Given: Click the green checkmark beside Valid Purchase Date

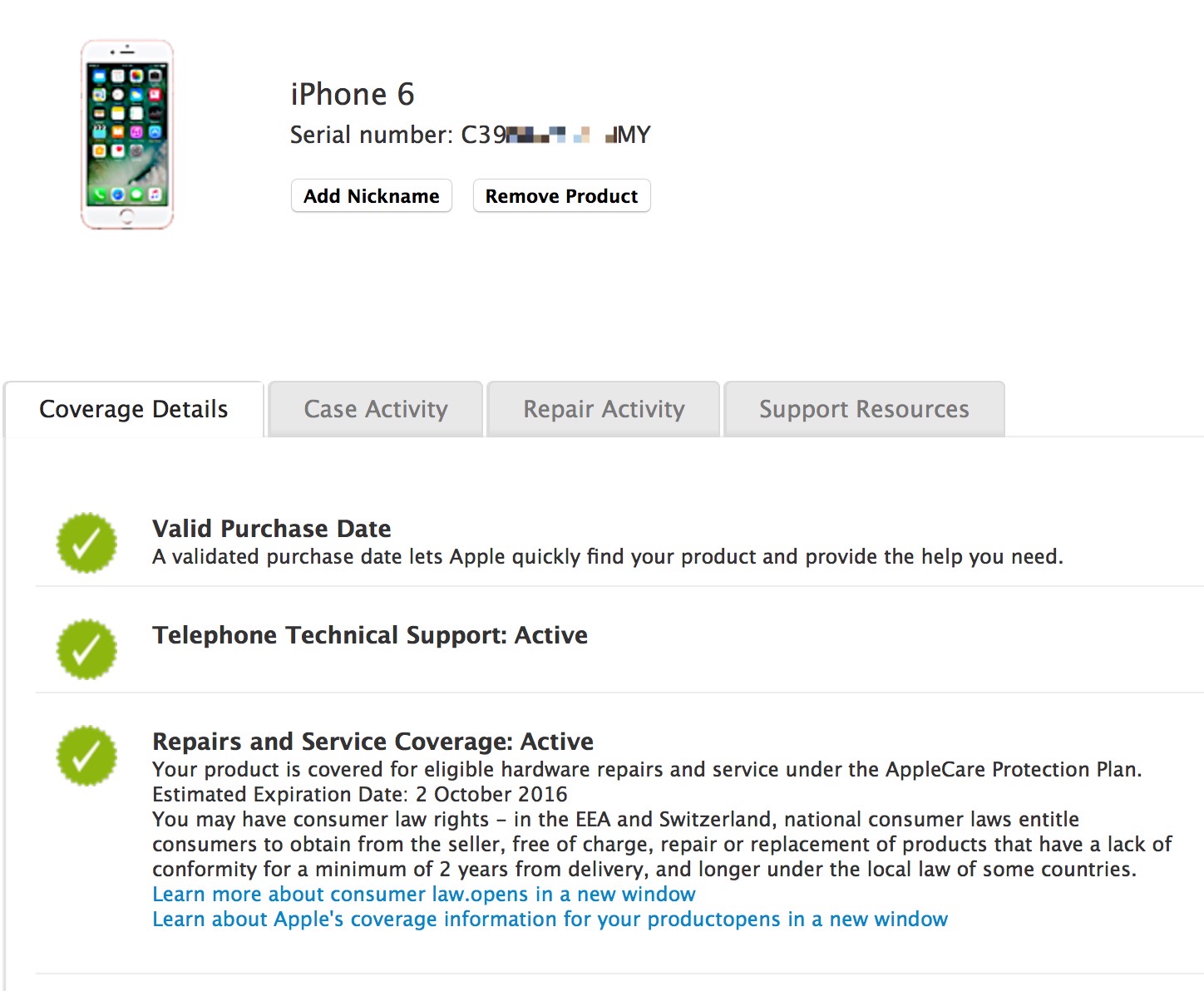Looking at the screenshot, I should [x=86, y=543].
